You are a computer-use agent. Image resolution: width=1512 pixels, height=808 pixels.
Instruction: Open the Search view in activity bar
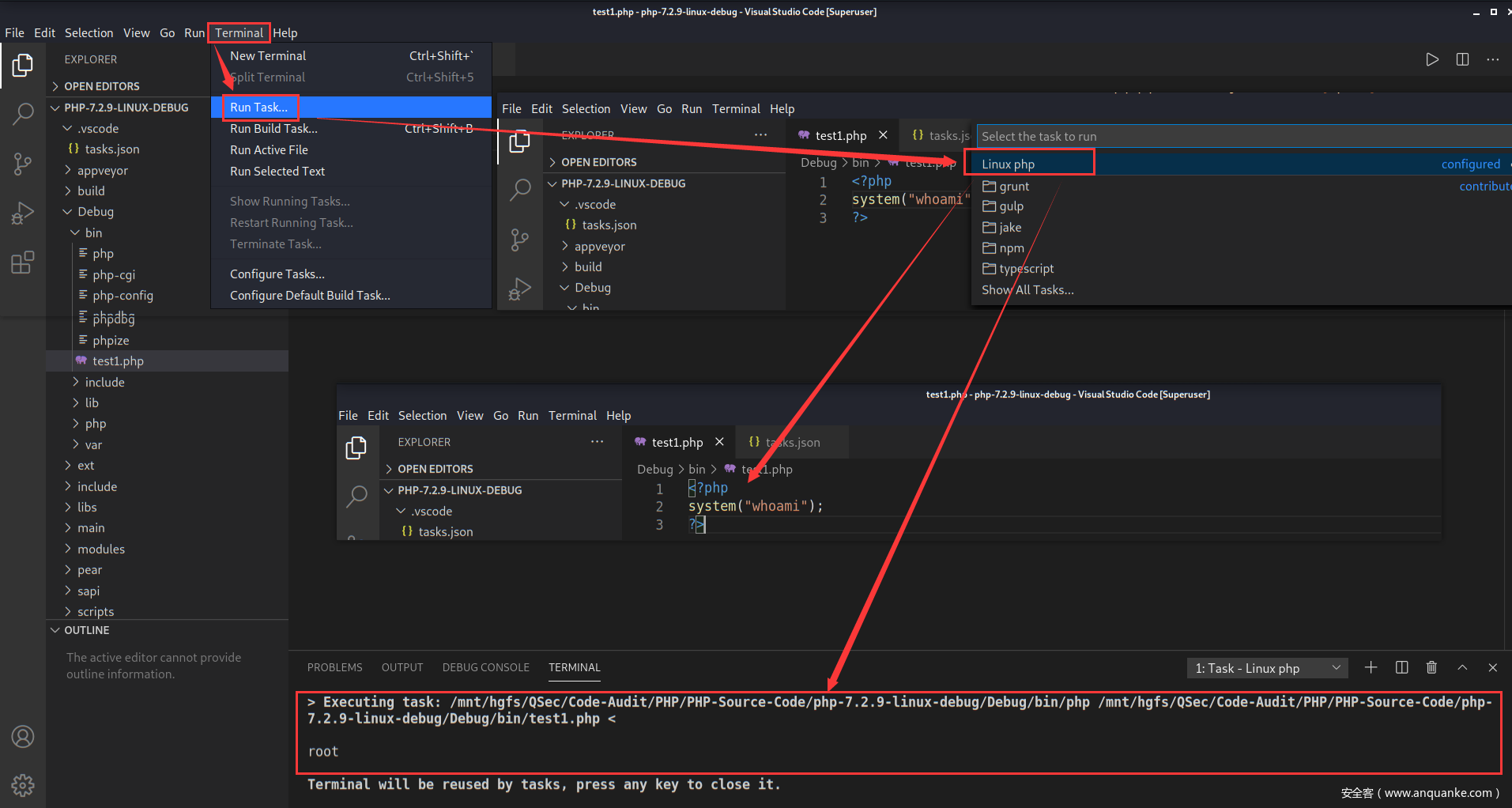click(x=23, y=114)
